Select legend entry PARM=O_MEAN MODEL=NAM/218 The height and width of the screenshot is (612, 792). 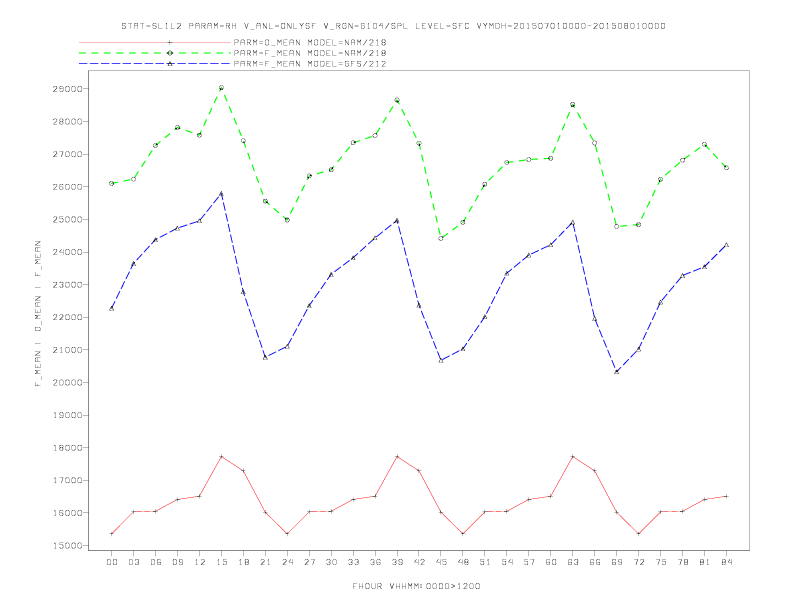click(310, 42)
